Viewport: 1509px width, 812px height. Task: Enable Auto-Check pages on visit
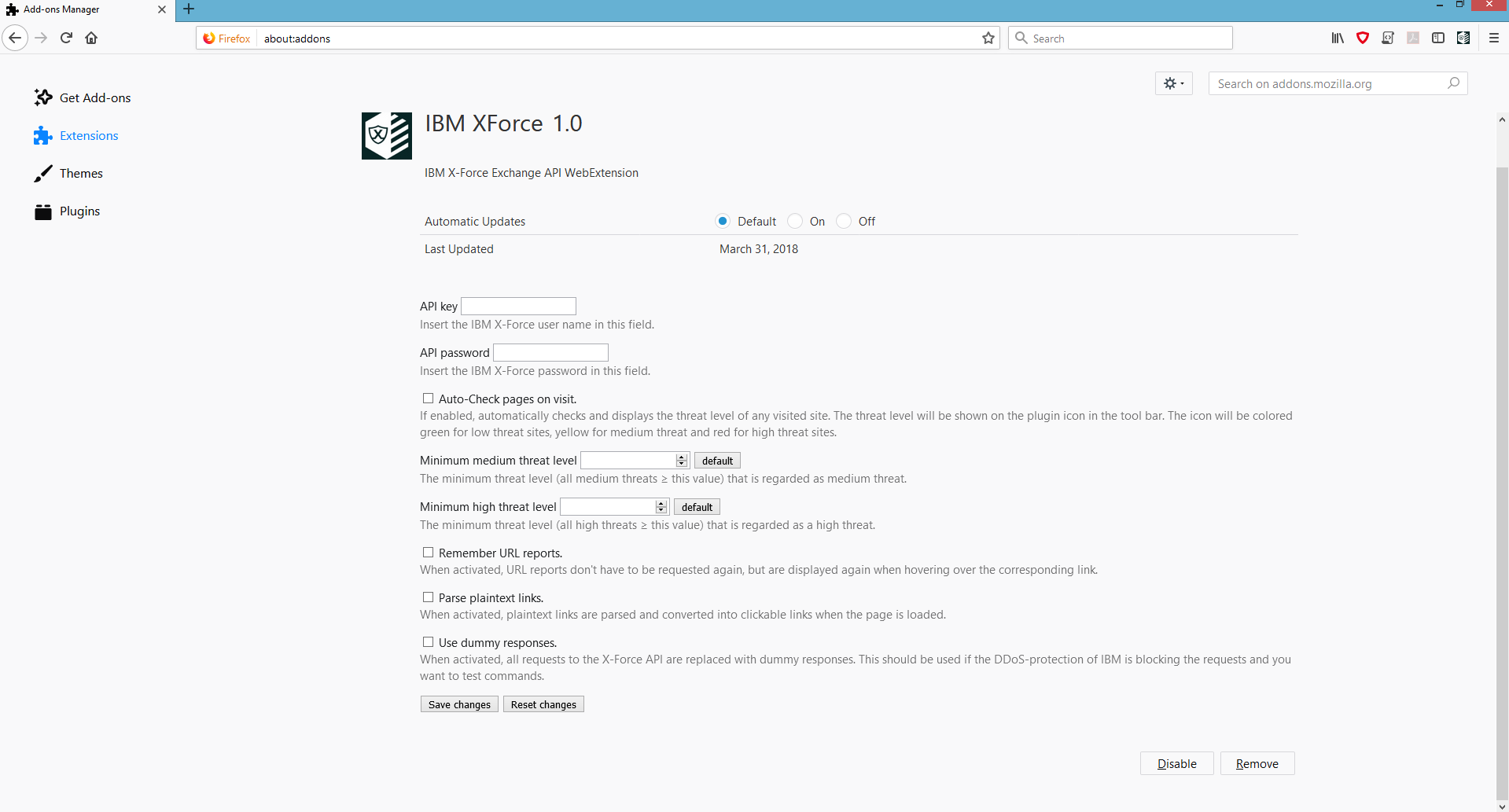(x=429, y=399)
